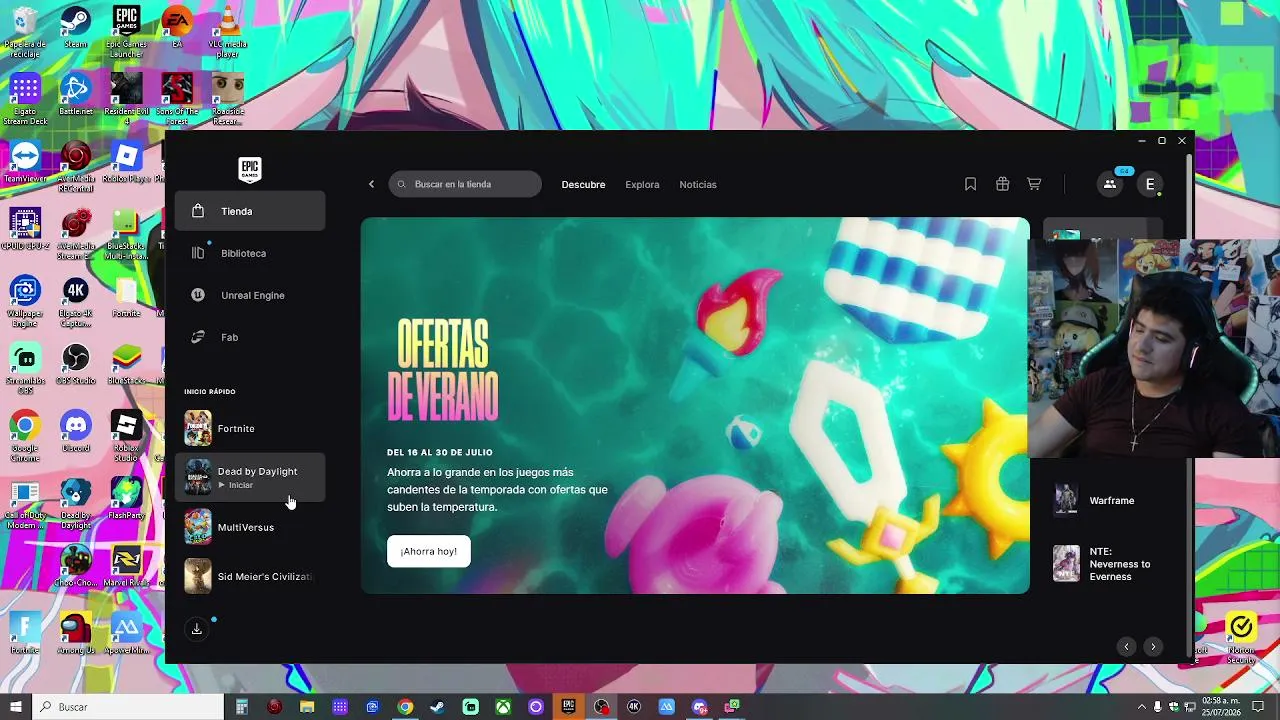
Task: Open Steam from the taskbar
Action: click(x=438, y=707)
